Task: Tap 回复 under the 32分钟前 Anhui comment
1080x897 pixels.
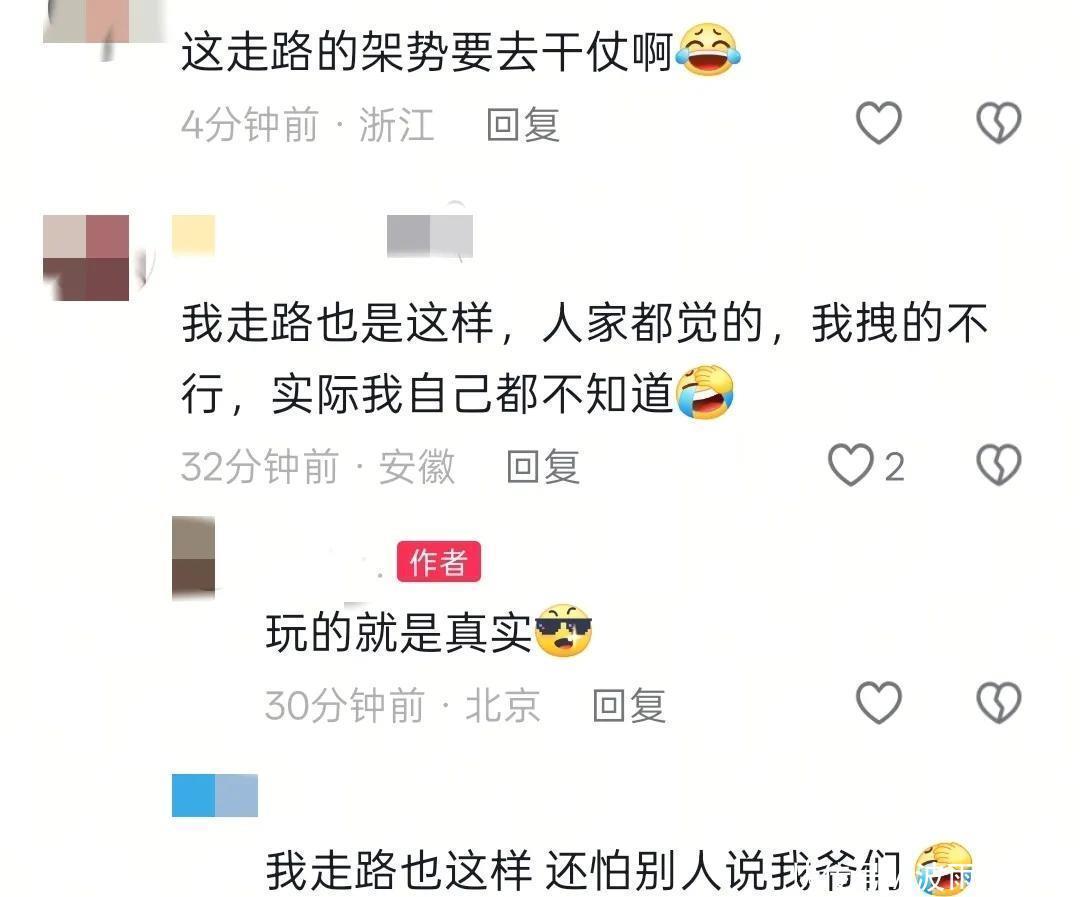Action: click(x=543, y=466)
